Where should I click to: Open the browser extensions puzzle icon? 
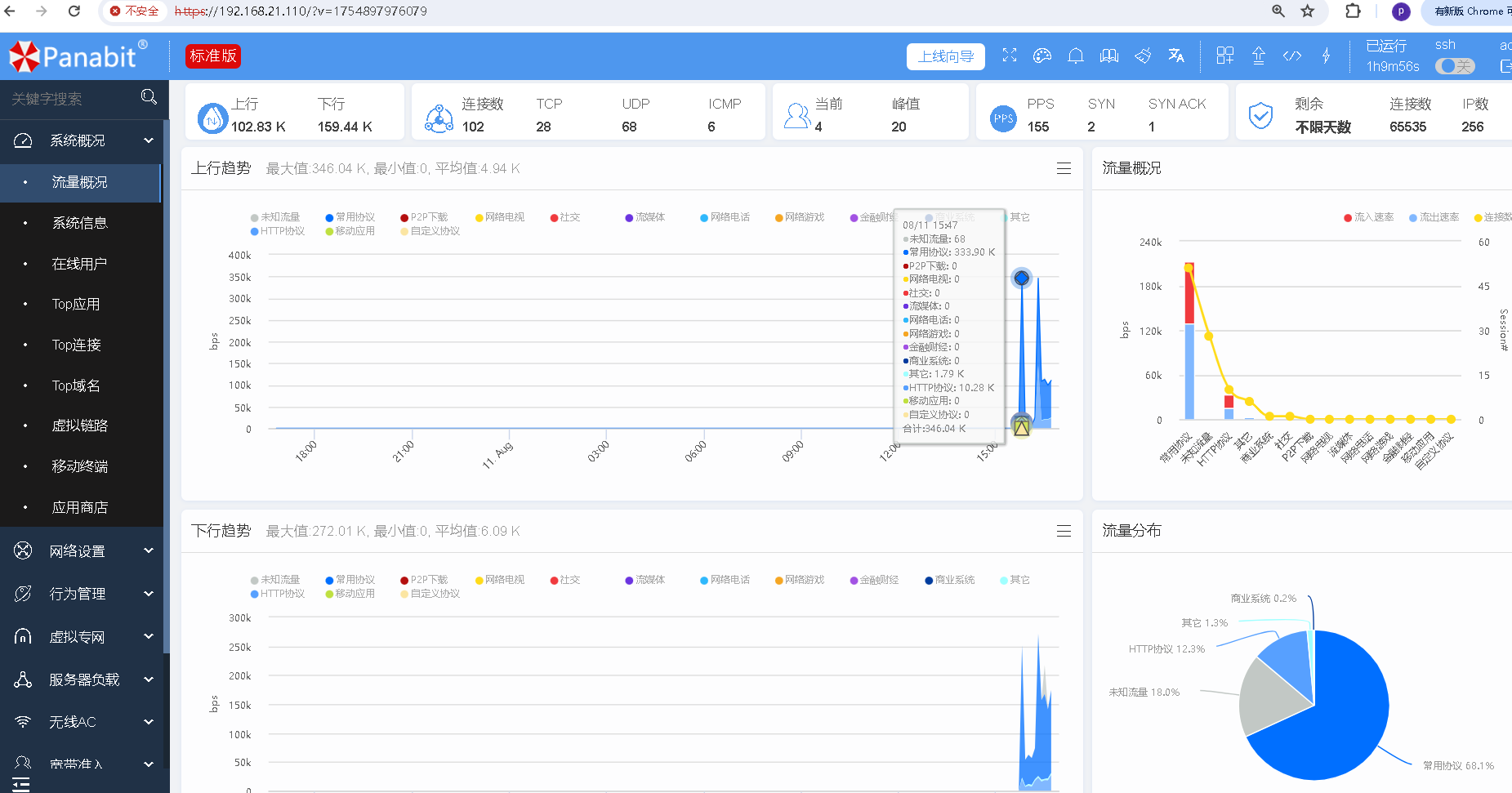(1354, 11)
